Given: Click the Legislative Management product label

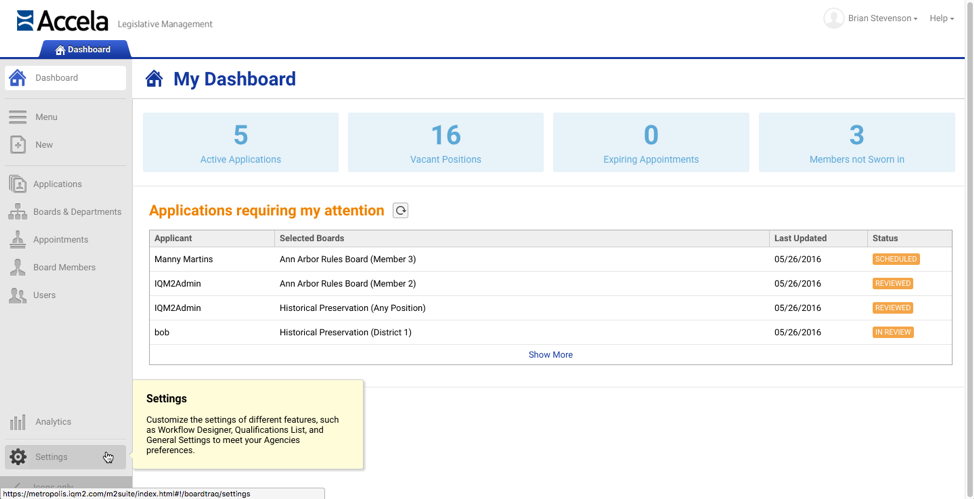Looking at the screenshot, I should pyautogui.click(x=165, y=24).
